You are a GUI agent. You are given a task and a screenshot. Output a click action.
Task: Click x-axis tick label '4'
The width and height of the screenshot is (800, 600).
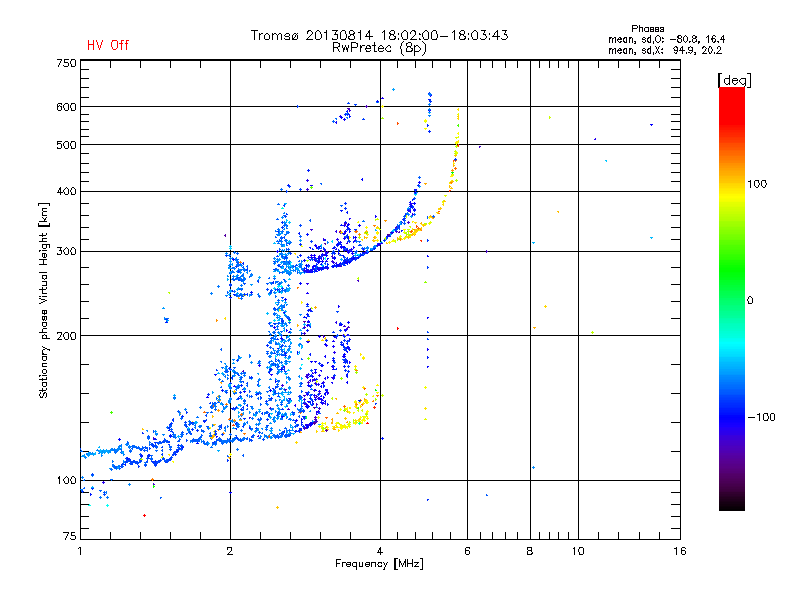380,551
